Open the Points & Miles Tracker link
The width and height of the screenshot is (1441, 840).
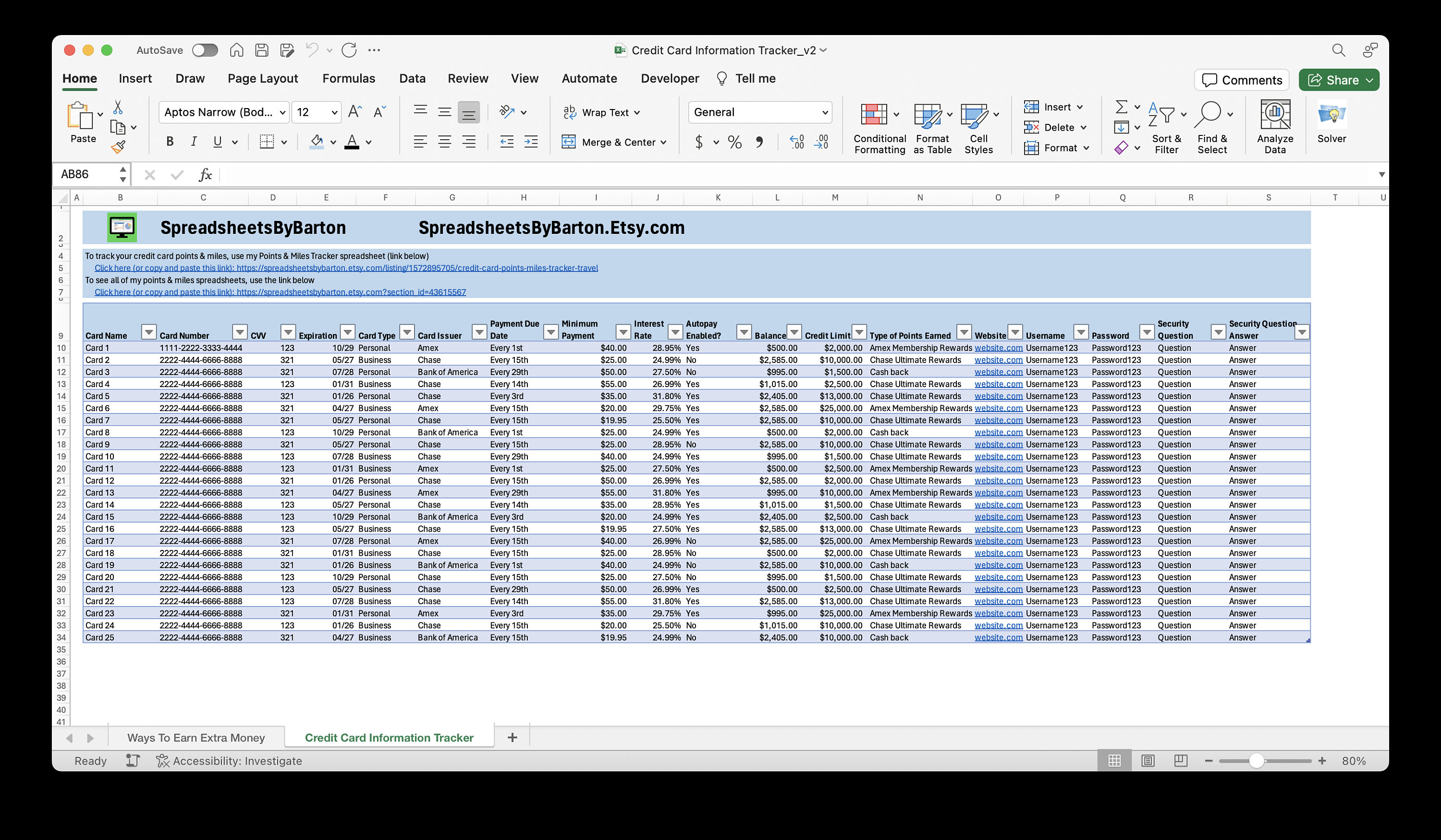tap(346, 268)
